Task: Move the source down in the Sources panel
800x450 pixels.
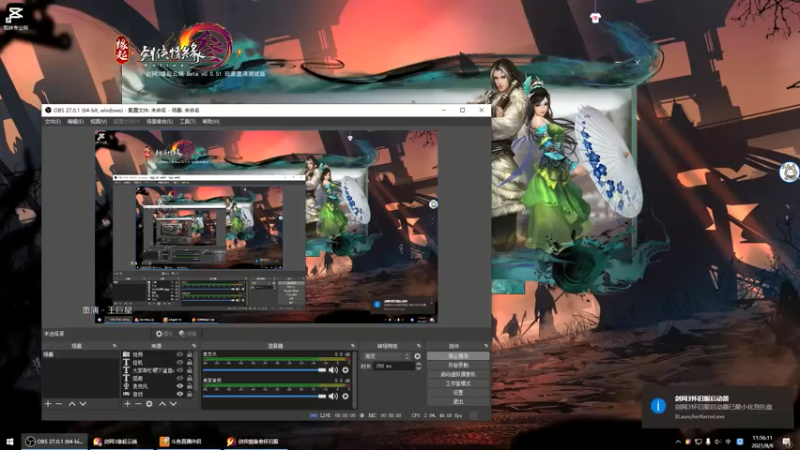Action: 173,404
